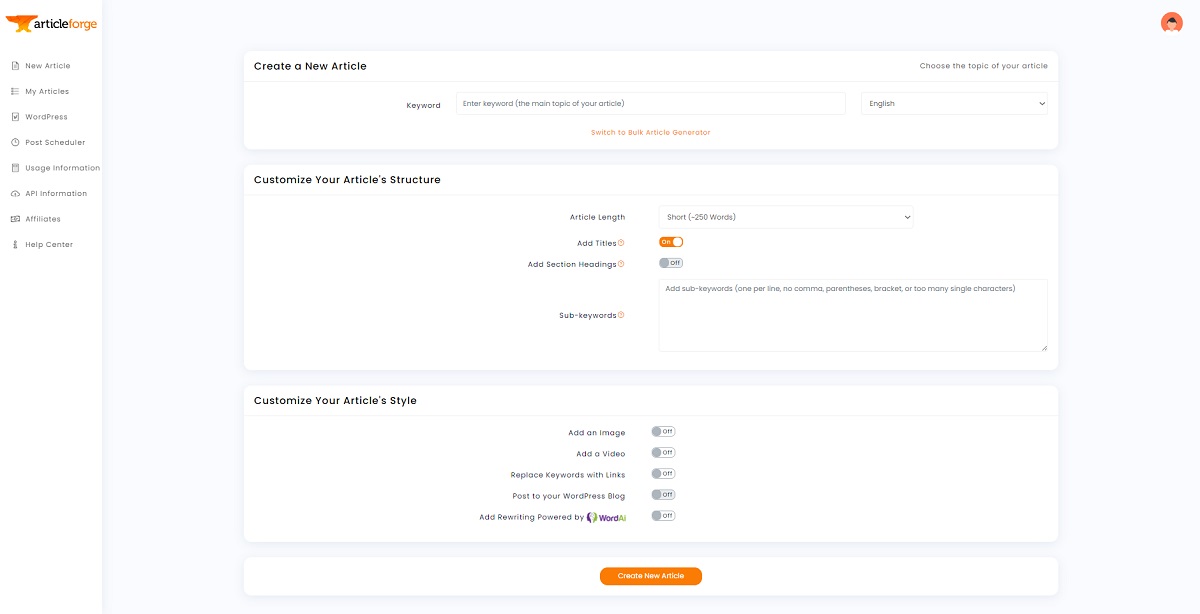Click the WordPress sidebar icon
The width and height of the screenshot is (1200, 614).
tap(15, 117)
